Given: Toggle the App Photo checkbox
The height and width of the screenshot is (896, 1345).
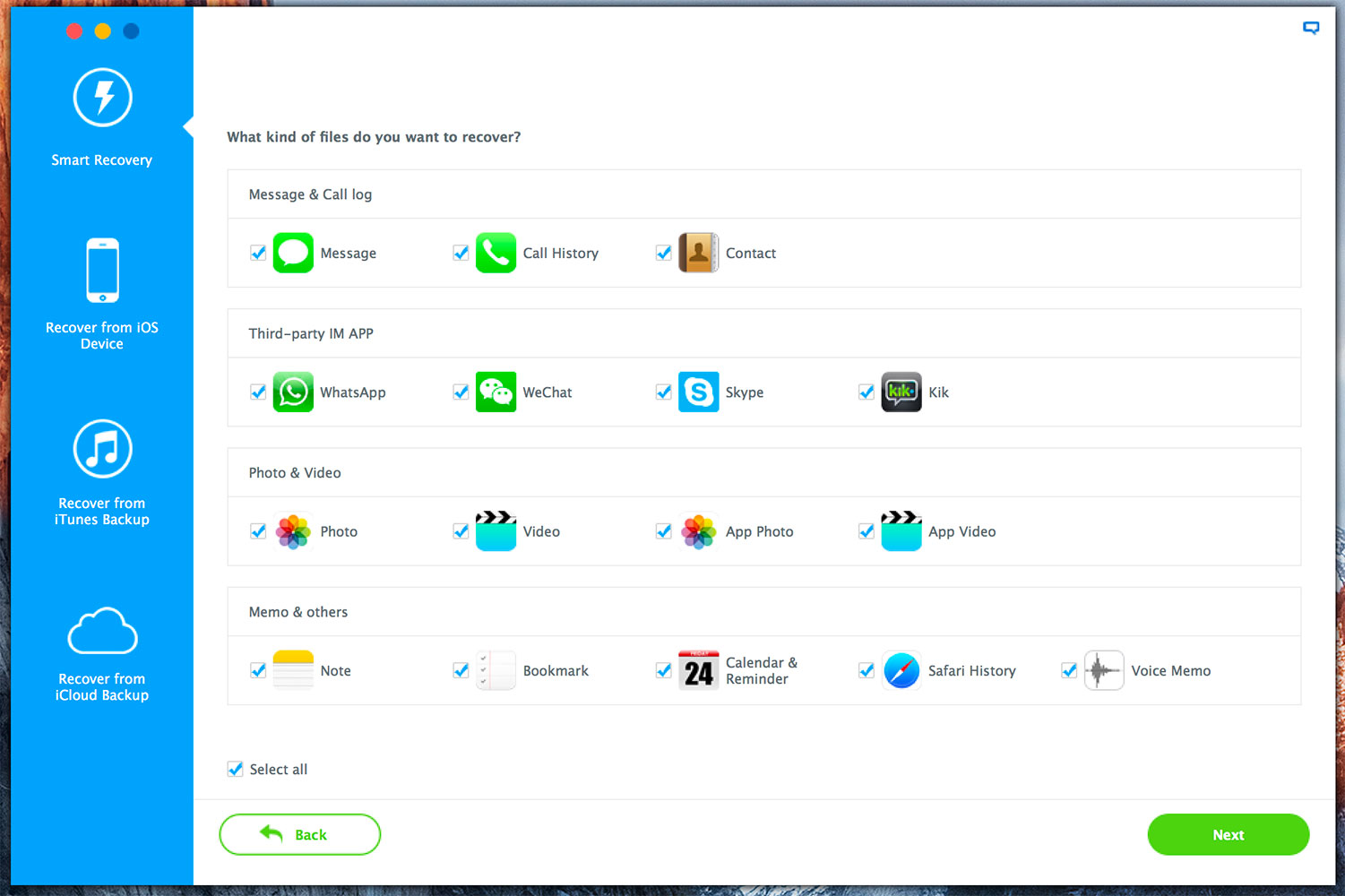Looking at the screenshot, I should [663, 531].
